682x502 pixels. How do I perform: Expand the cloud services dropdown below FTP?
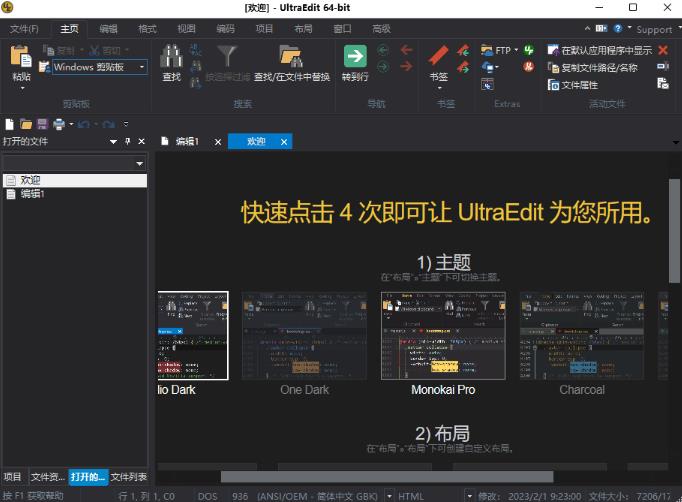tap(496, 67)
